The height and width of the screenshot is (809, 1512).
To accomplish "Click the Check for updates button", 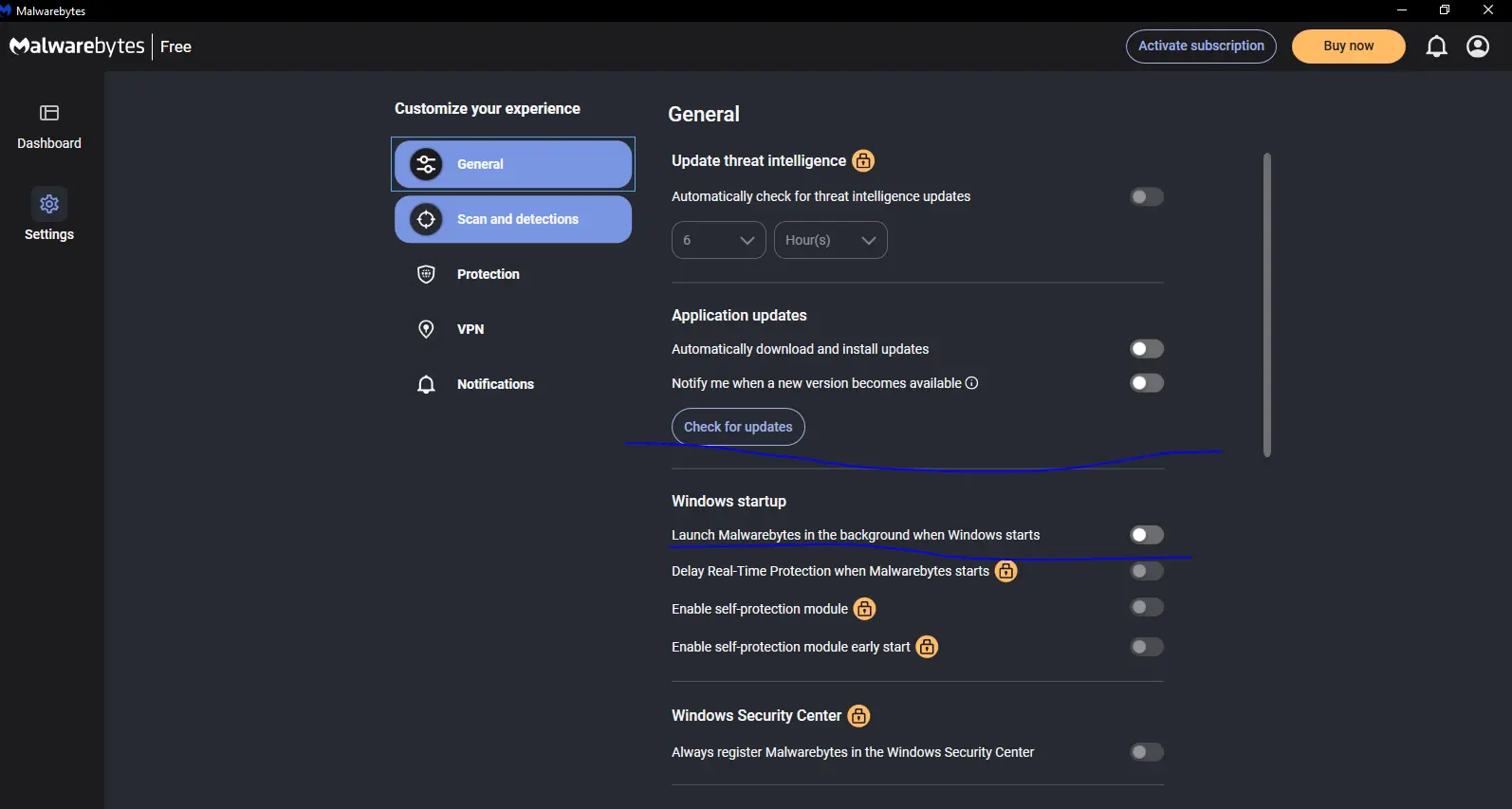I will click(738, 427).
